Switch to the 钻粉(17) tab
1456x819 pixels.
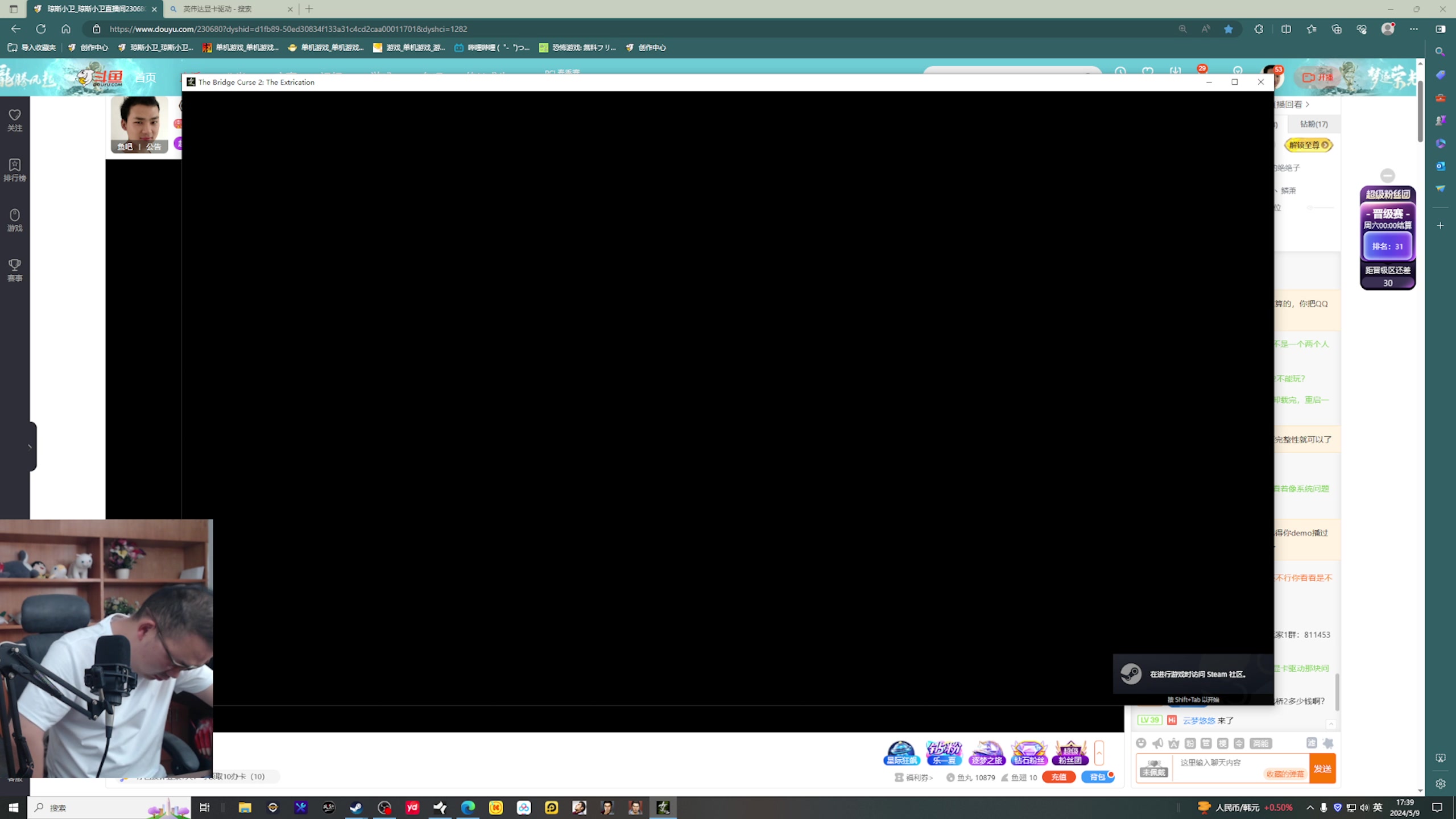click(1314, 124)
